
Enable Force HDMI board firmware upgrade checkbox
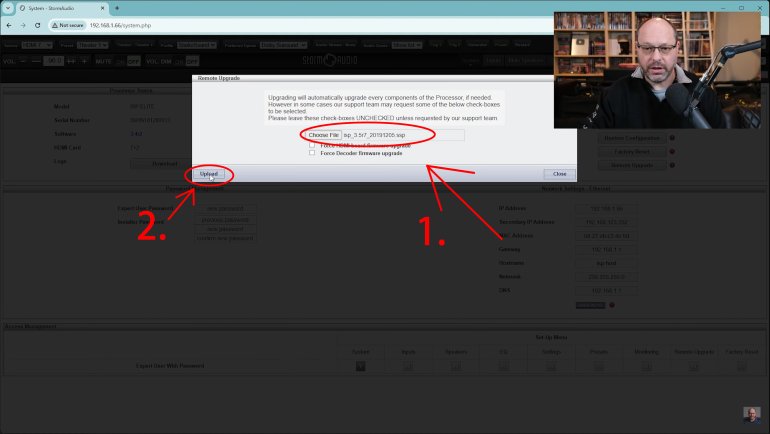pos(312,145)
